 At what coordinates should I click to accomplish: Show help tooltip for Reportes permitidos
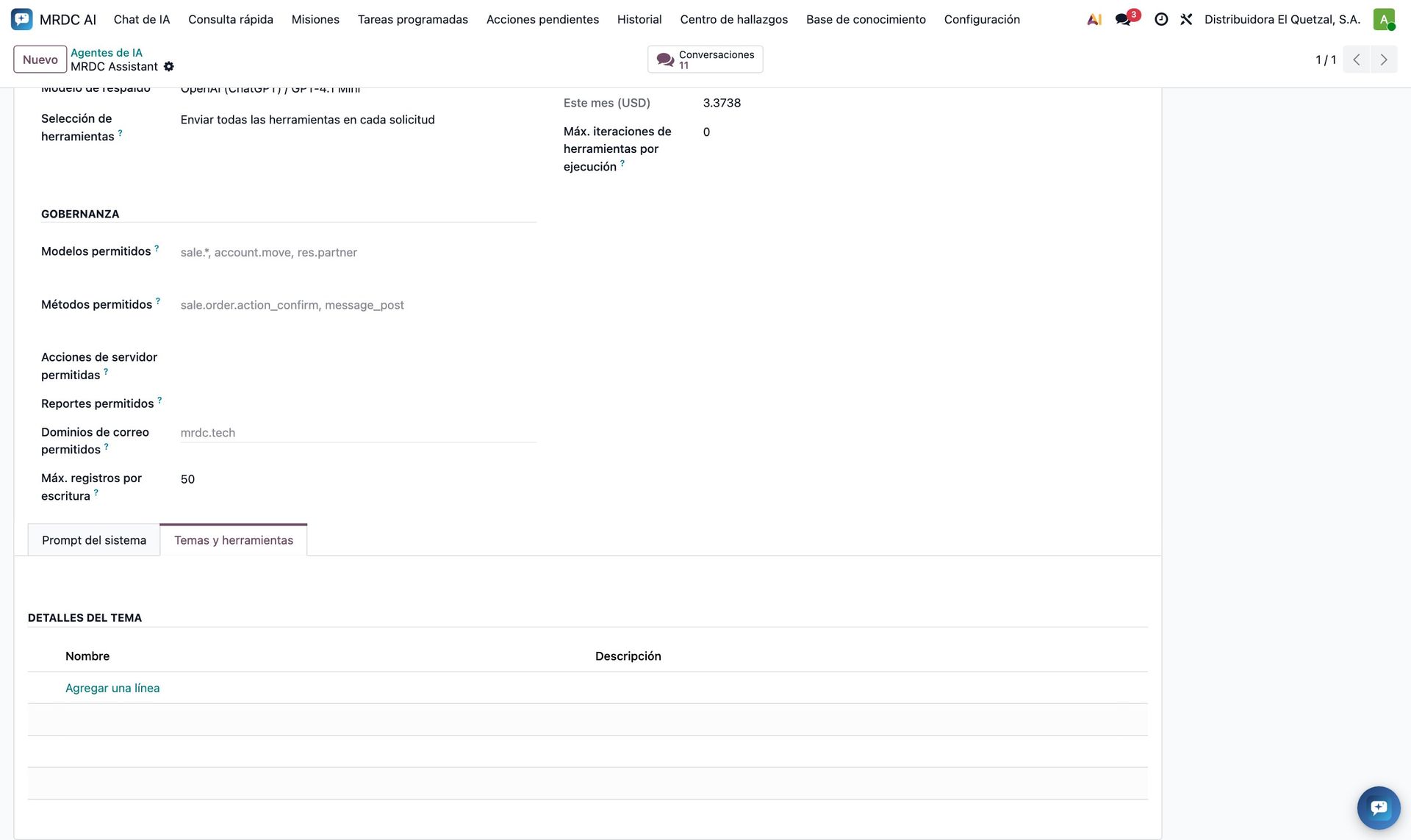click(x=159, y=401)
